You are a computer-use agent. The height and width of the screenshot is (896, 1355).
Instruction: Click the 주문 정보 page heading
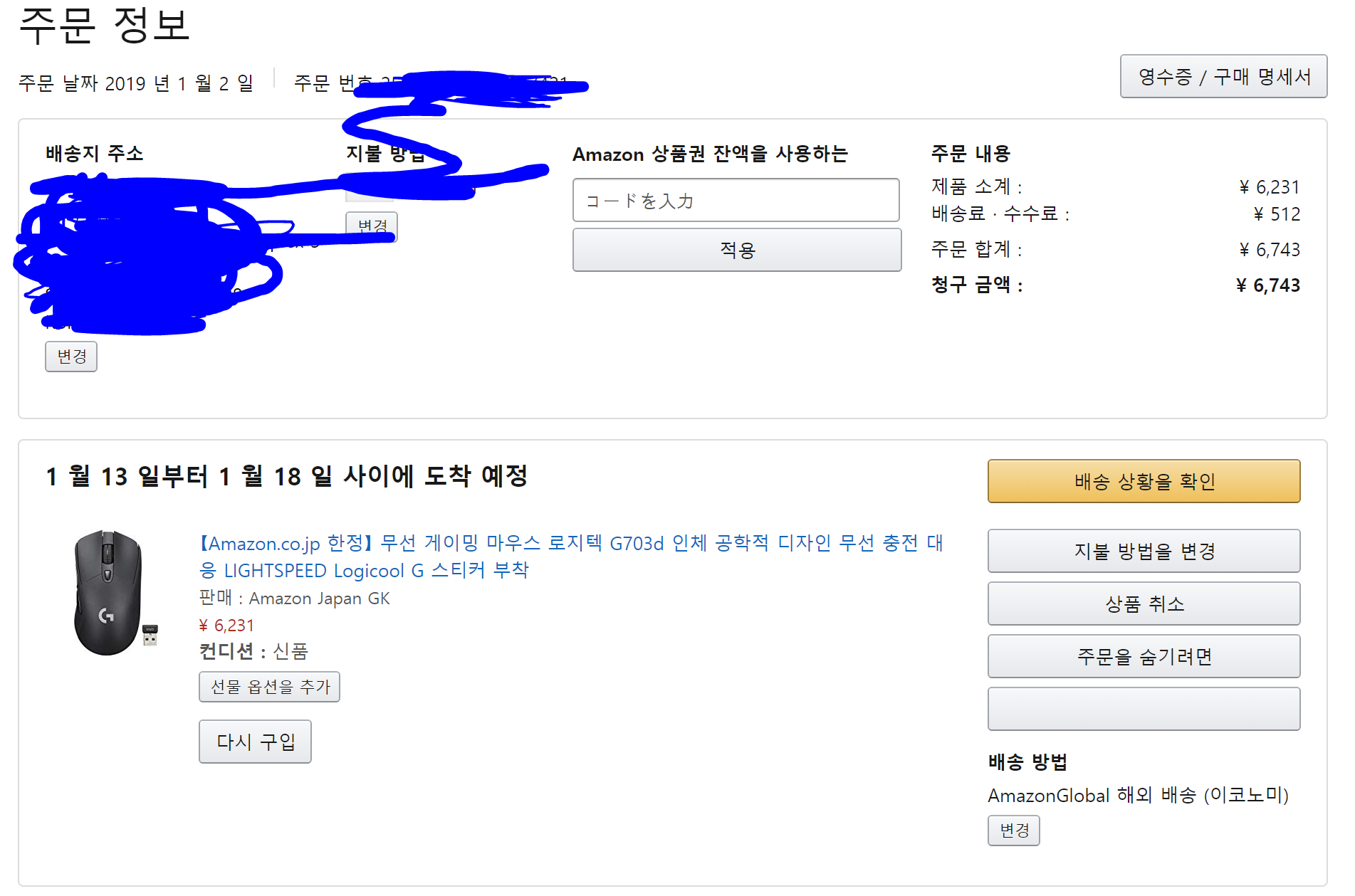[105, 26]
